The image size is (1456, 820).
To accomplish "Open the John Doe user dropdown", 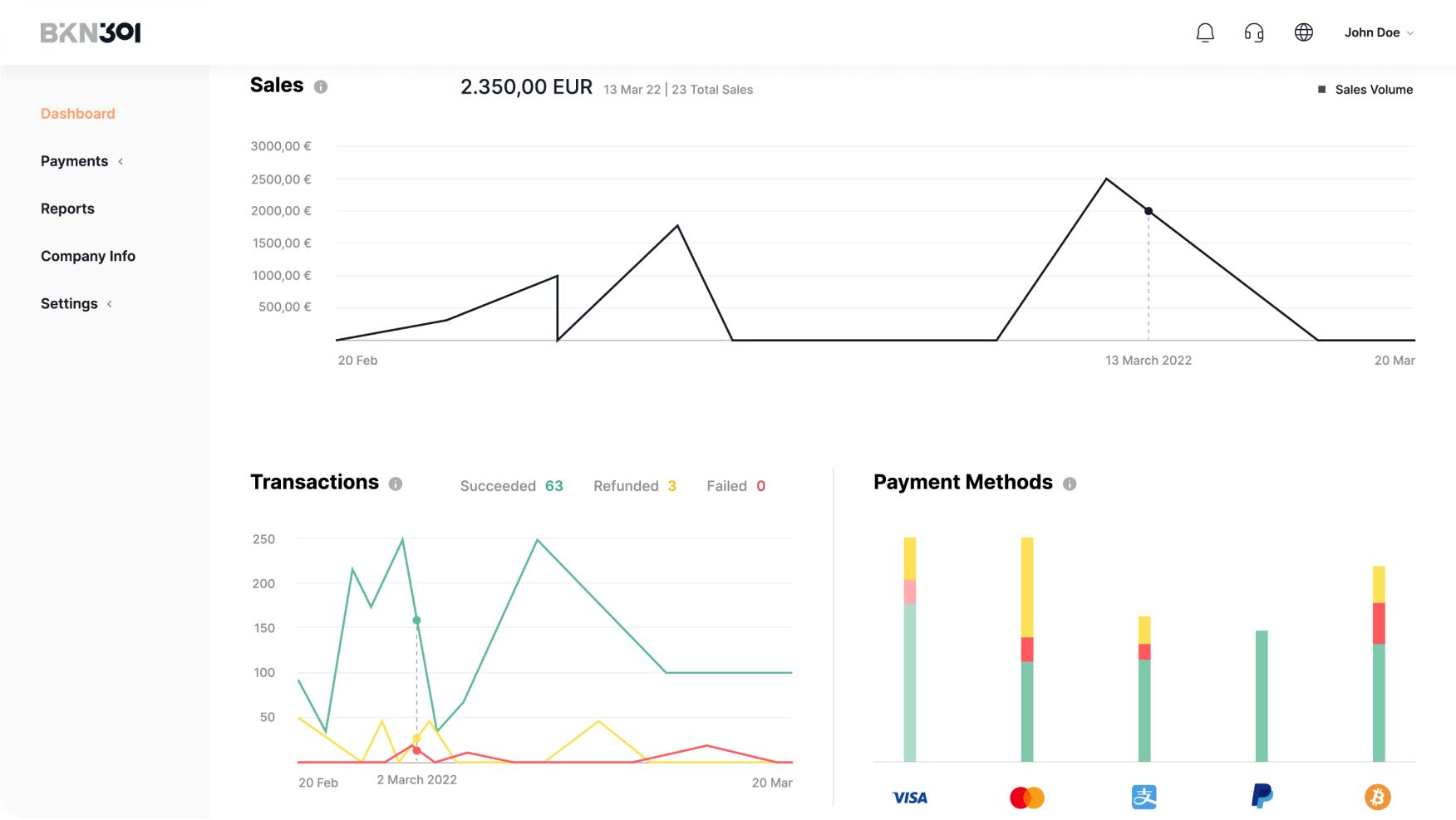I will point(1379,33).
